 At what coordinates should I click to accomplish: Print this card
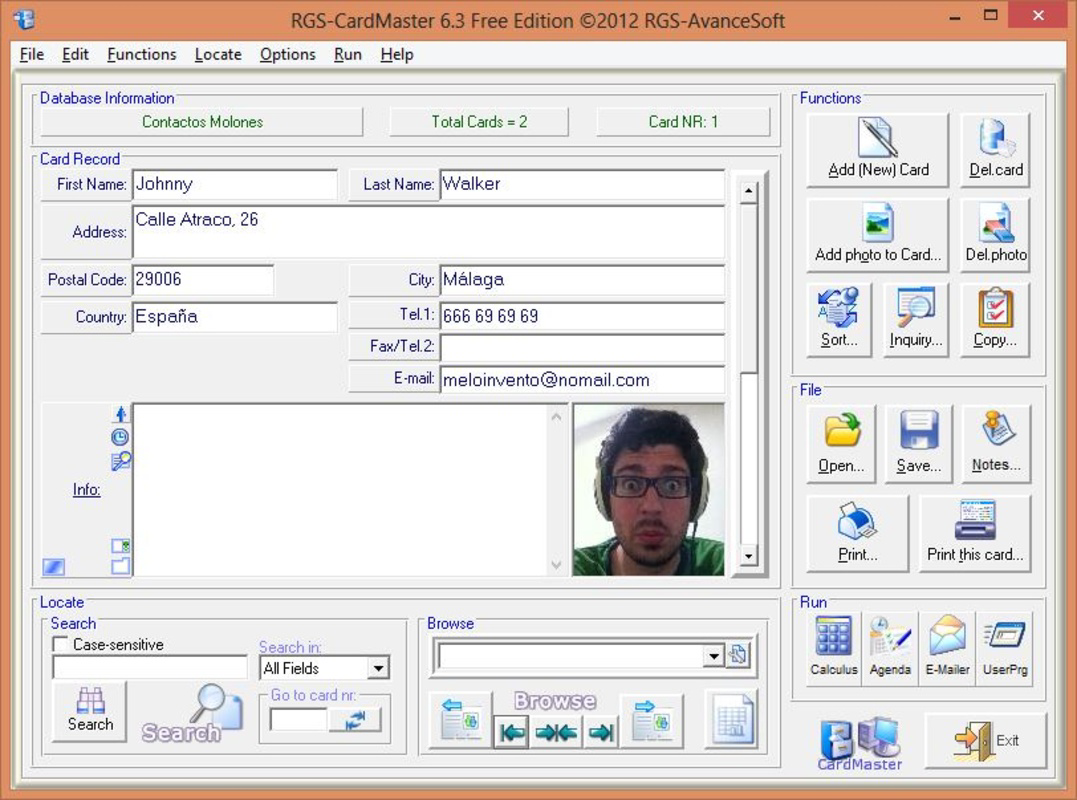(975, 533)
